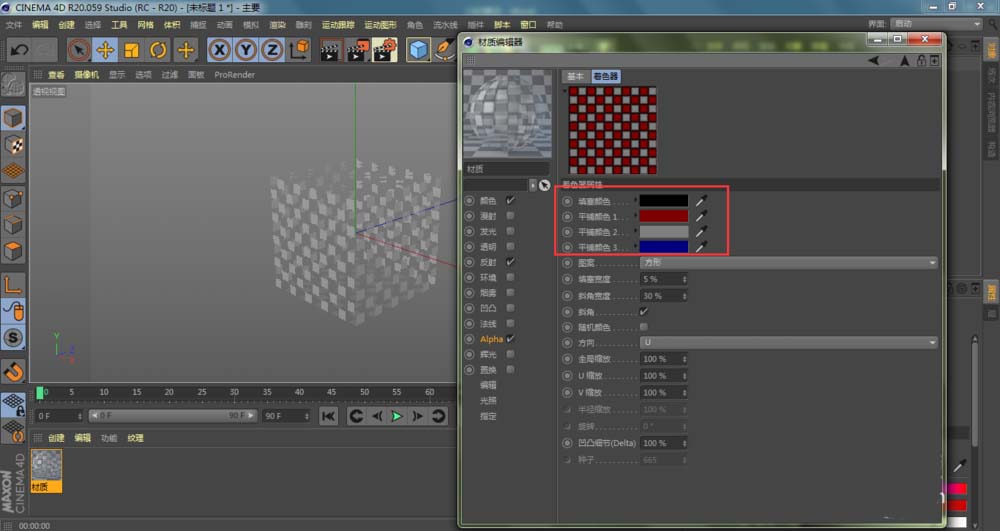Select Texture mode checkered cube icon
The width and height of the screenshot is (1000, 531).
pyautogui.click(x=13, y=145)
